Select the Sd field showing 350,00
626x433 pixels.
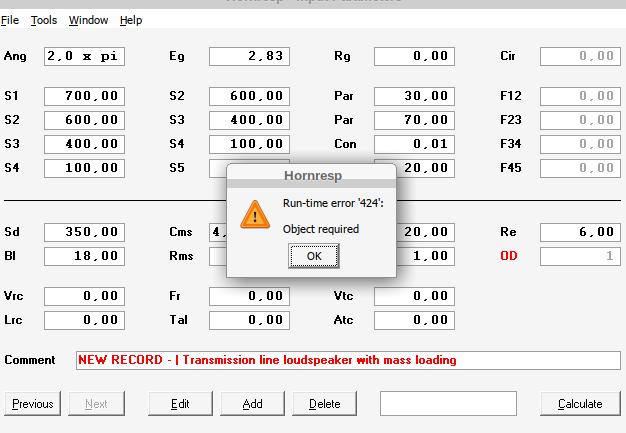pos(84,232)
